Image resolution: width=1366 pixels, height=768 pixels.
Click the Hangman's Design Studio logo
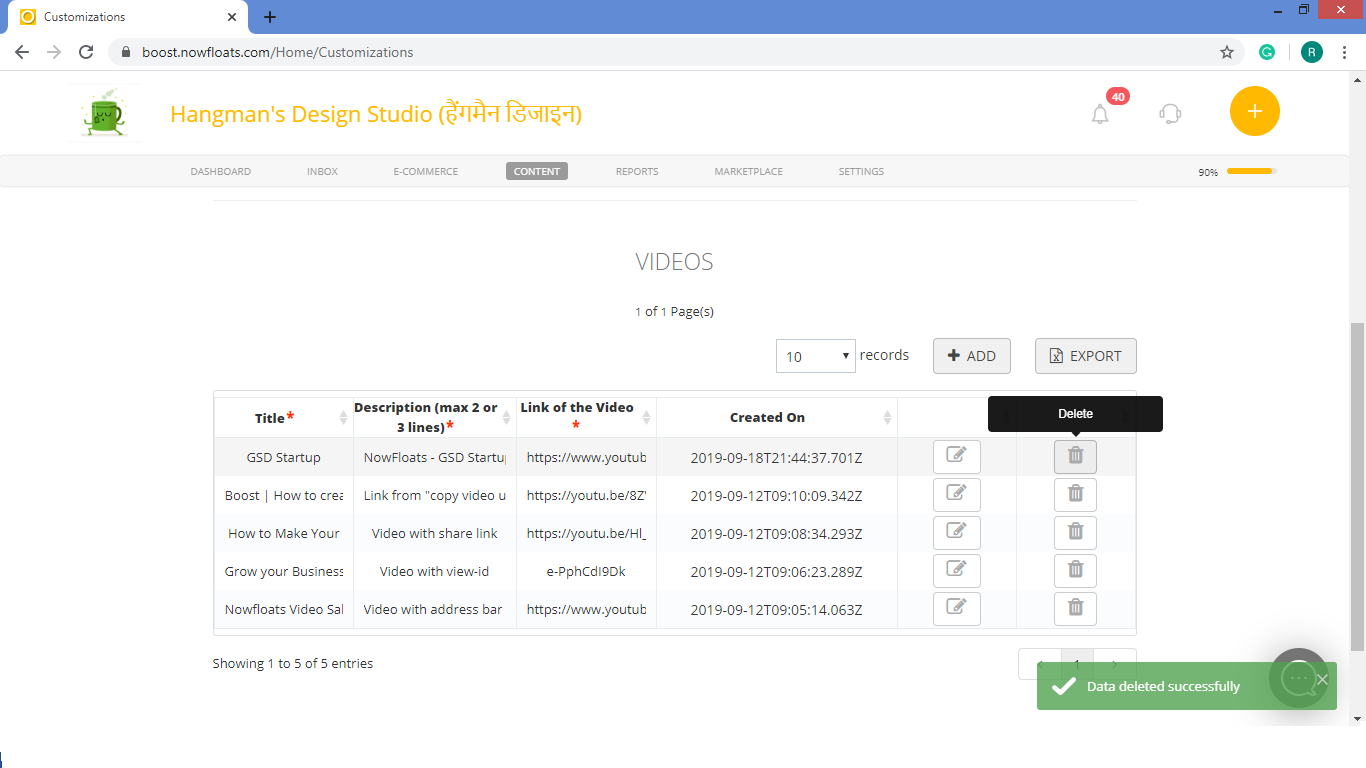[104, 111]
